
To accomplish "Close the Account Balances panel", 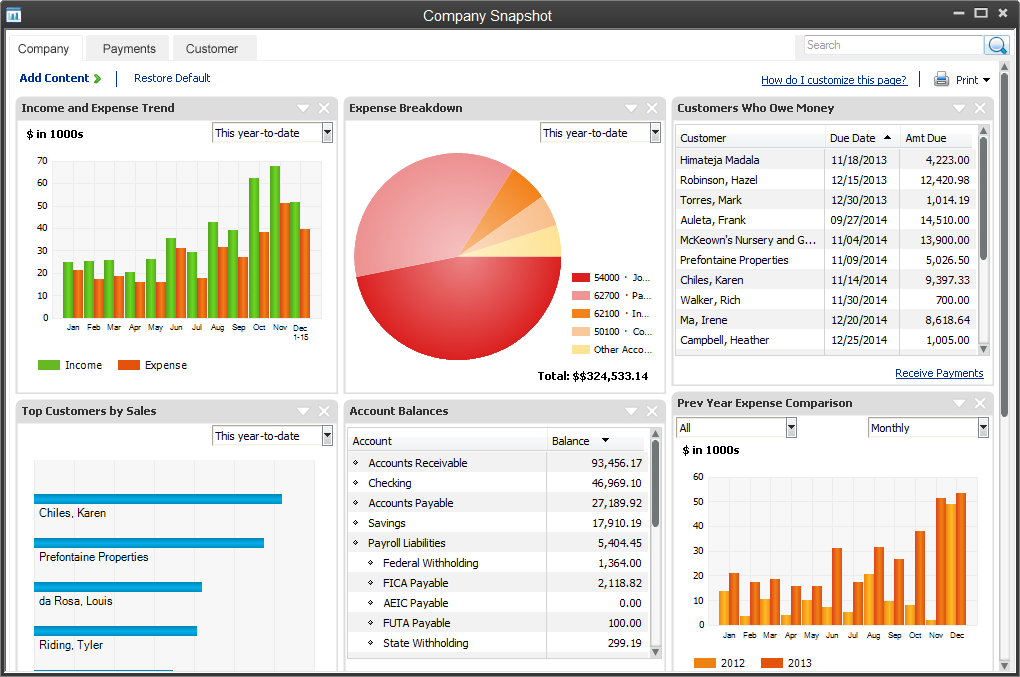I will coord(652,411).
